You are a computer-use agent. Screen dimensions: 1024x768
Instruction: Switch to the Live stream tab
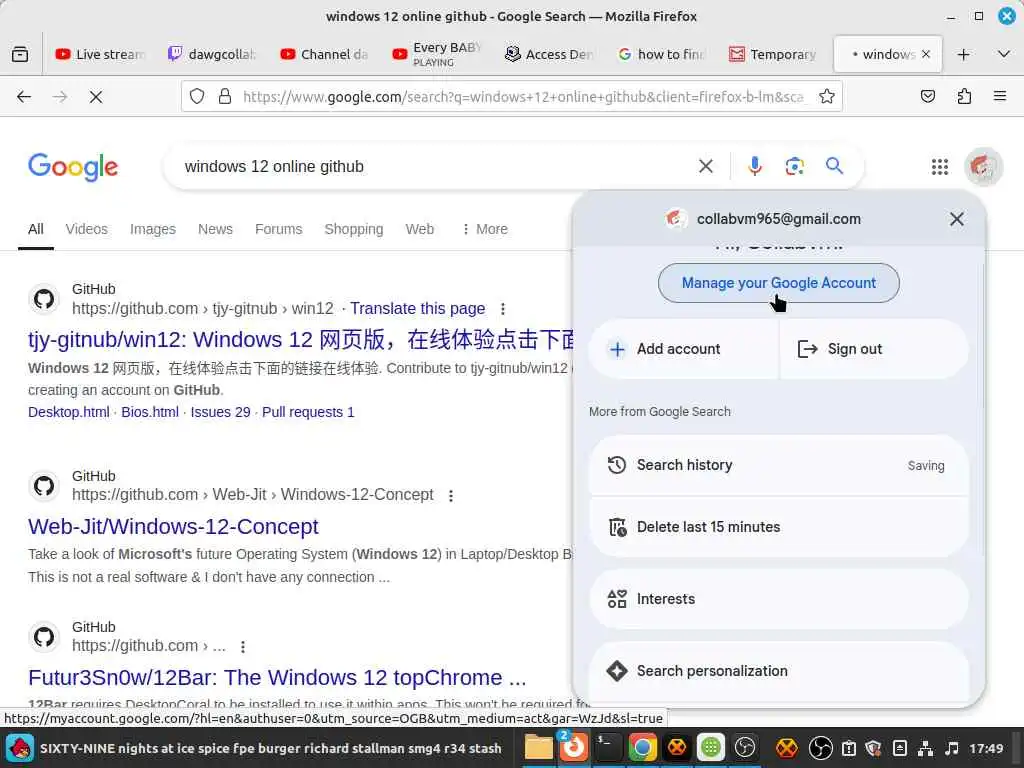pyautogui.click(x=99, y=54)
